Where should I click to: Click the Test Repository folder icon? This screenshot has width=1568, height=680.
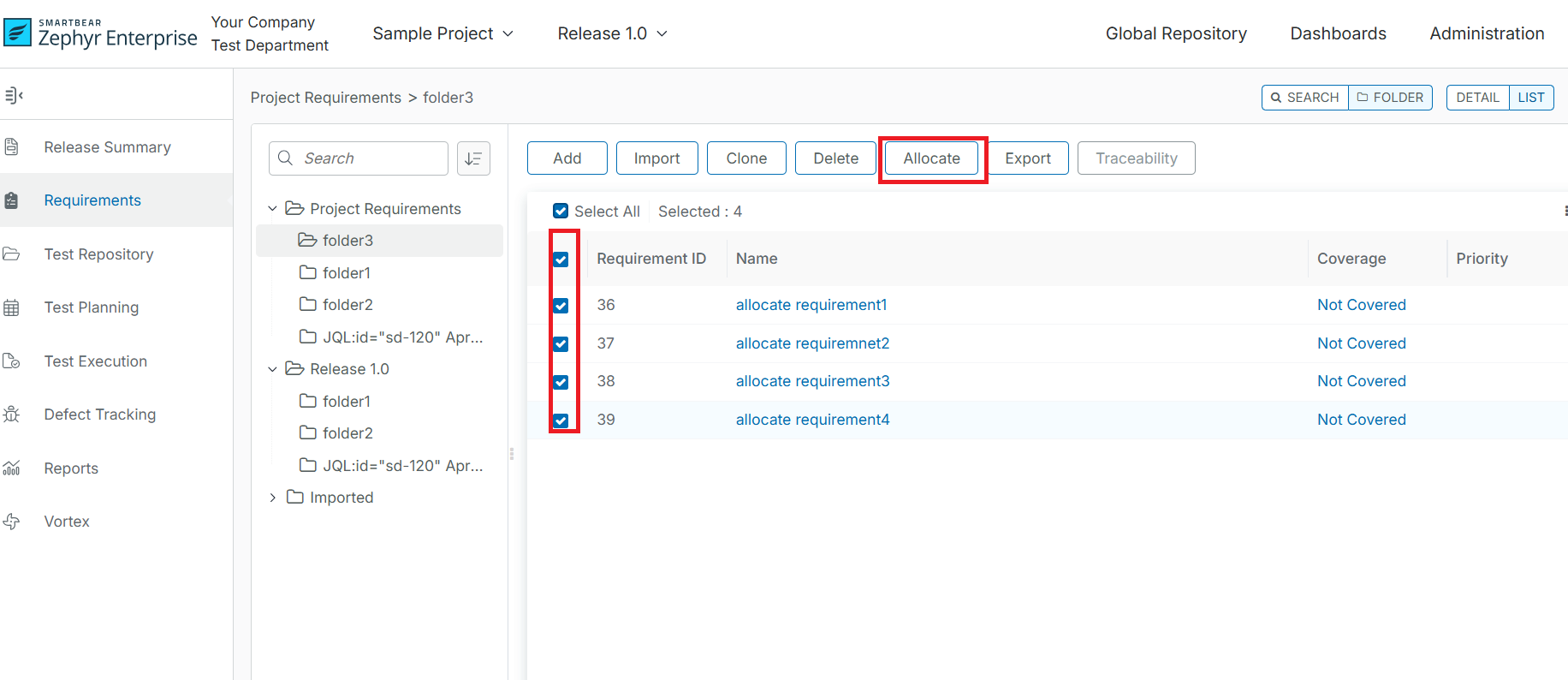(x=12, y=254)
